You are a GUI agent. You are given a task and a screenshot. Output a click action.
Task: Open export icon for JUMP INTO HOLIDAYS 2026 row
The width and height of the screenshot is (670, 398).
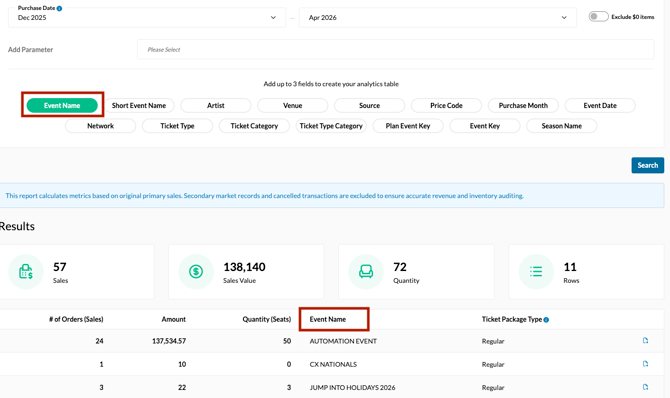(645, 386)
